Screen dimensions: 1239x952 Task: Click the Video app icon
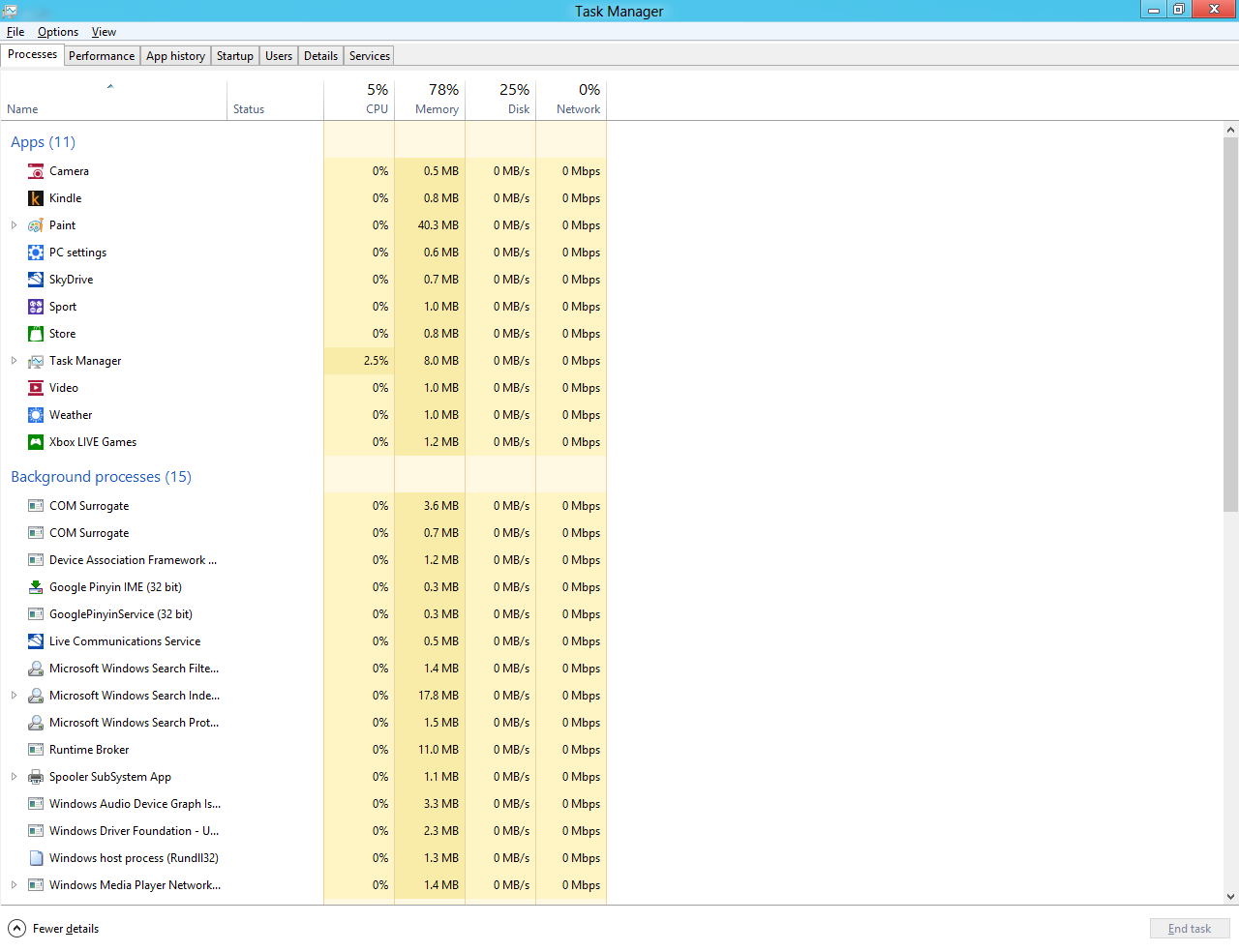[36, 388]
